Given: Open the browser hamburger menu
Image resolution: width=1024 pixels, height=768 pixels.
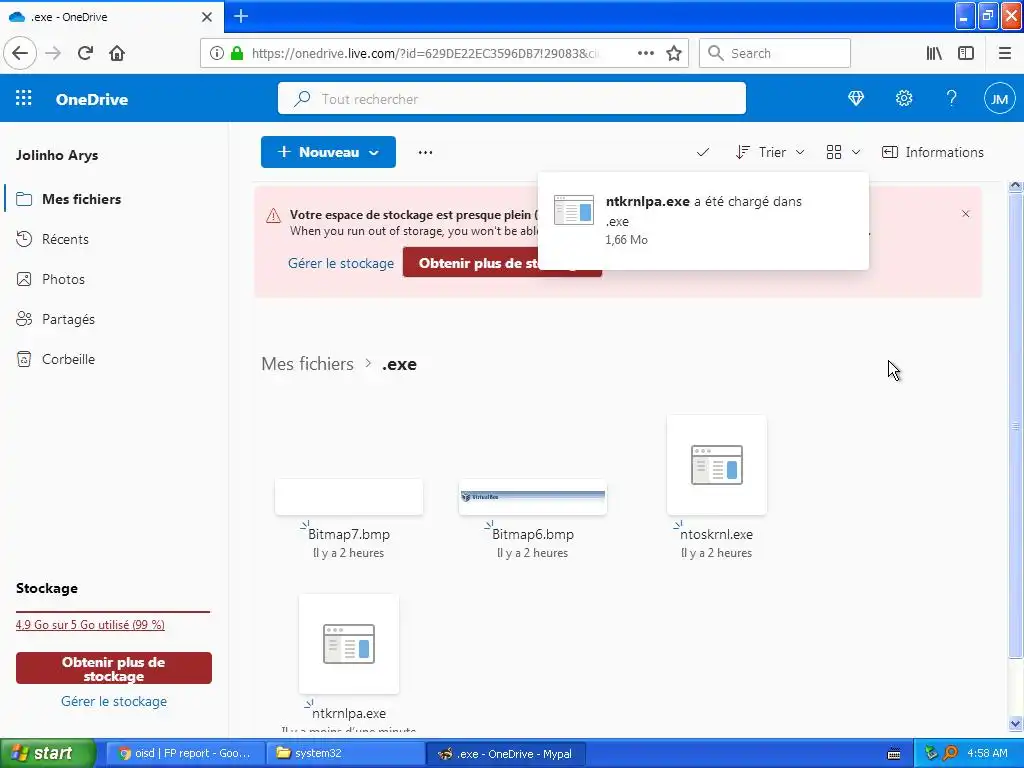Looking at the screenshot, I should 1005,54.
